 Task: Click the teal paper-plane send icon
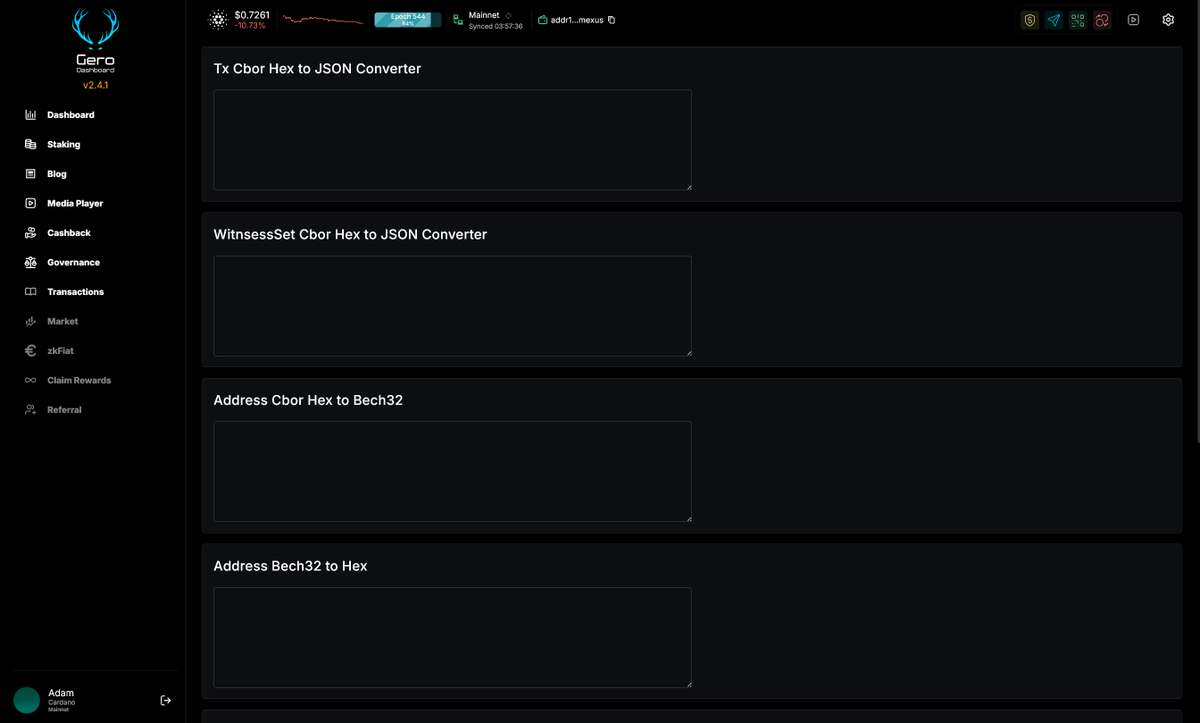click(x=1053, y=19)
